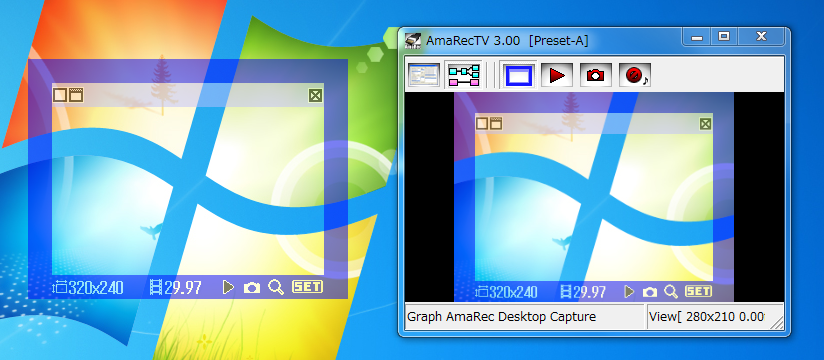This screenshot has height=360, width=824.
Task: Close the capture frame with its X box
Action: pos(315,95)
